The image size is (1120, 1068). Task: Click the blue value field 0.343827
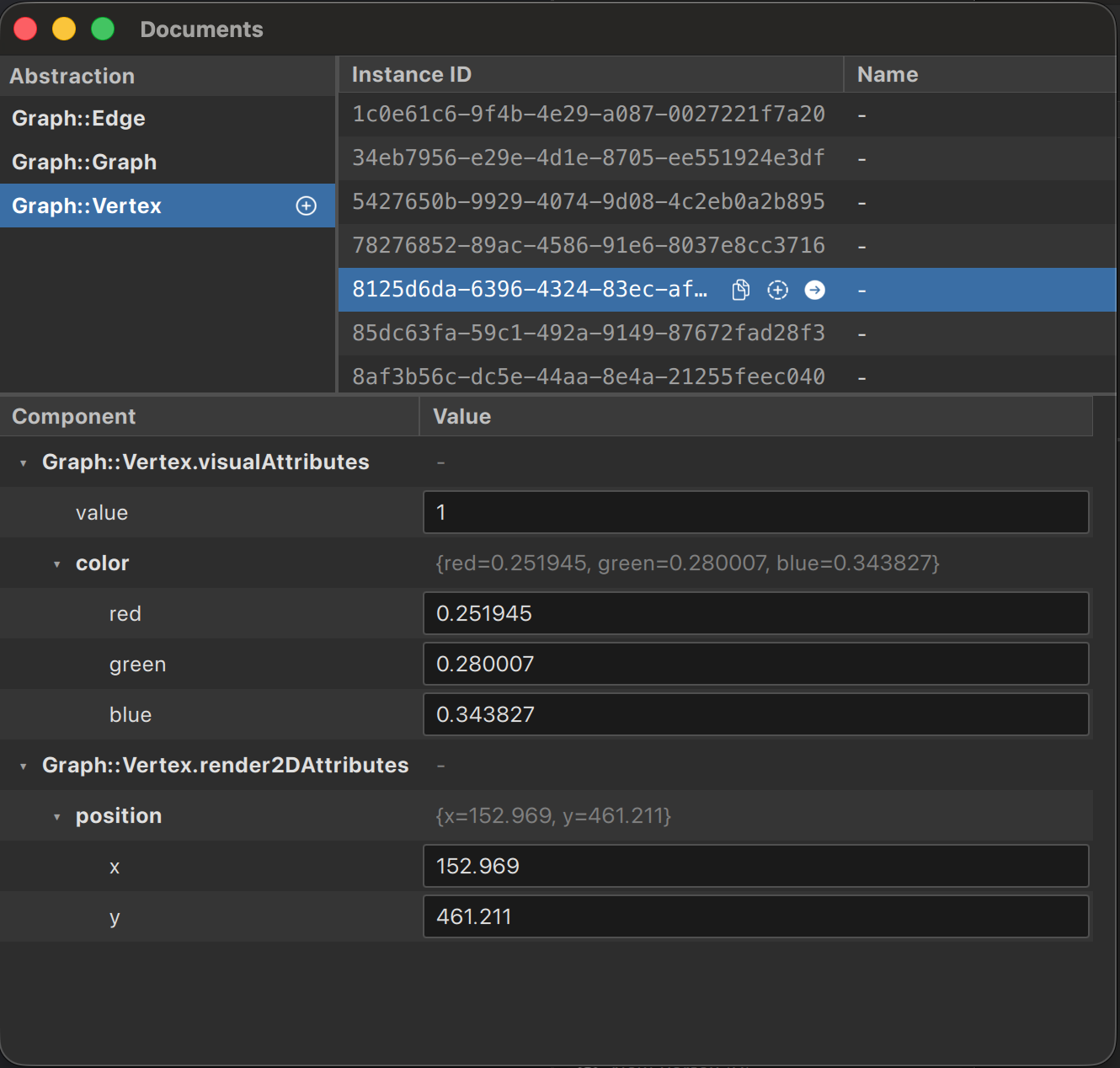(x=755, y=714)
